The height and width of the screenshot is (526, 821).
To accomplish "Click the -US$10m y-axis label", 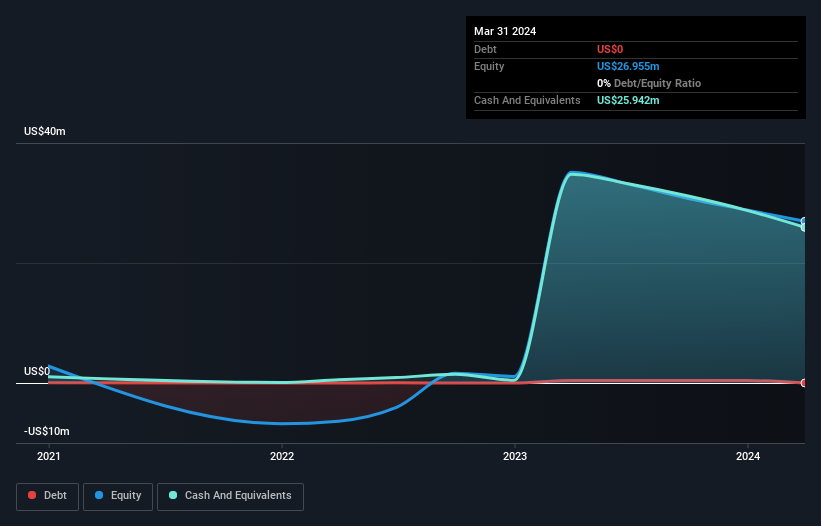I will pyautogui.click(x=47, y=431).
